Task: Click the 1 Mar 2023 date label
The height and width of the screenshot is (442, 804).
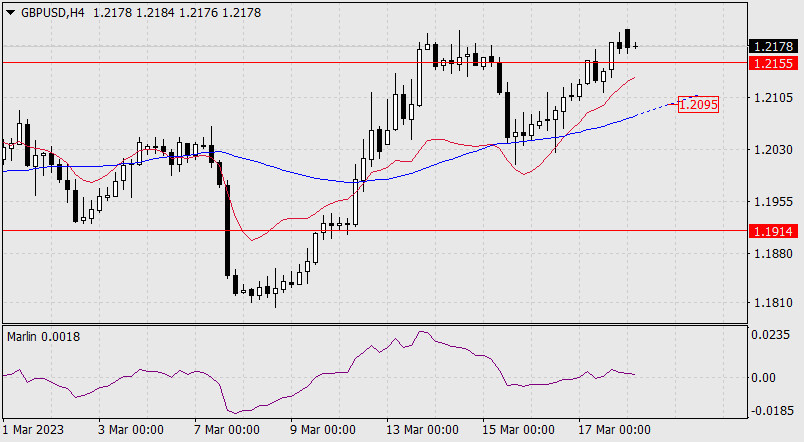Action: (x=34, y=430)
